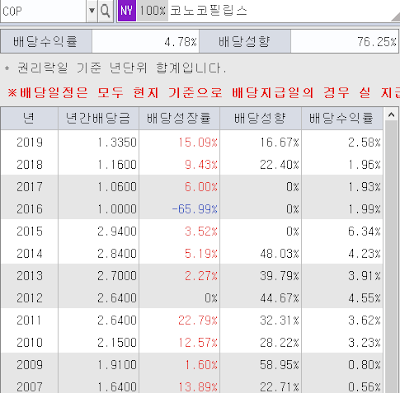Select the 2019 year row

pos(192,142)
